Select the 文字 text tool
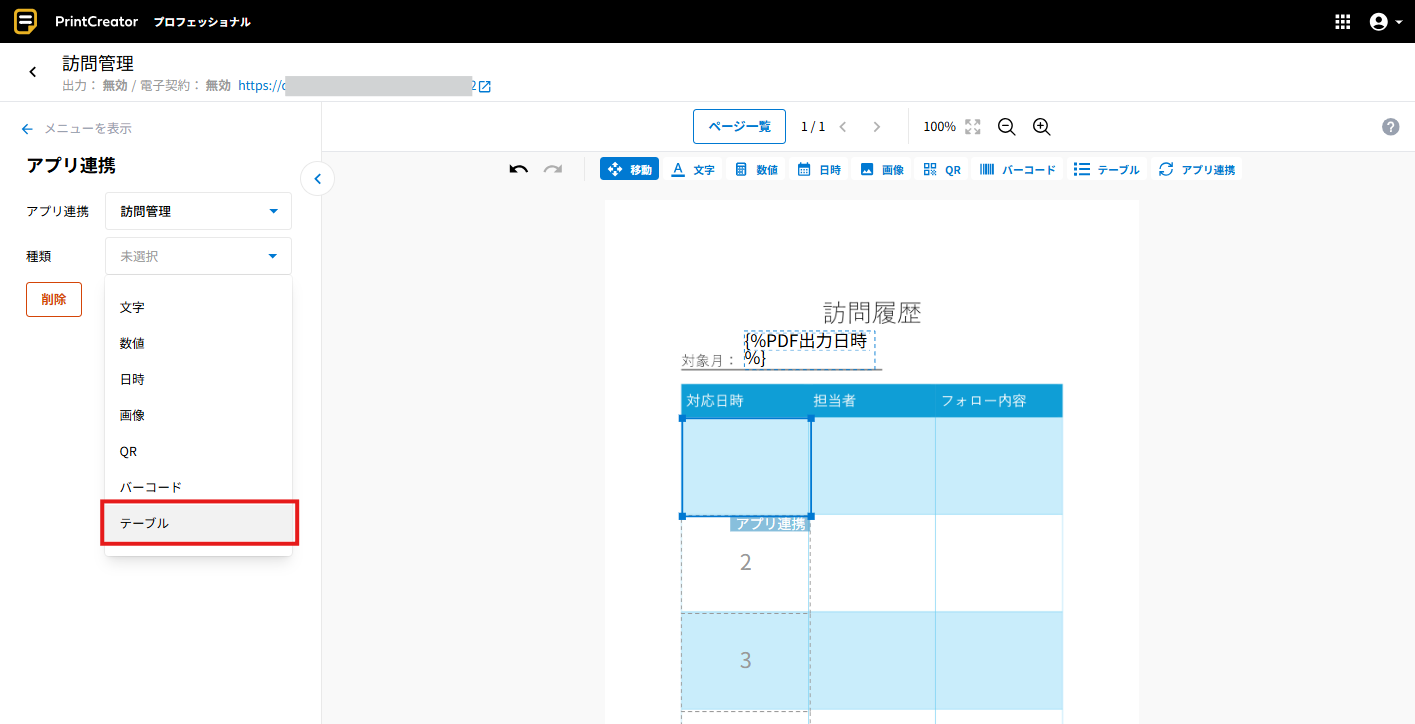 [x=692, y=169]
